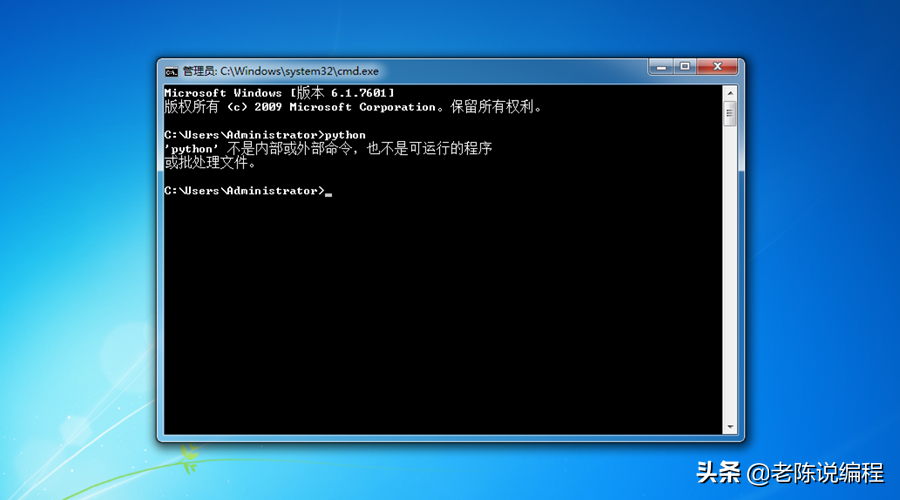
Task: Maximize the cmd.exe window
Action: tap(685, 67)
